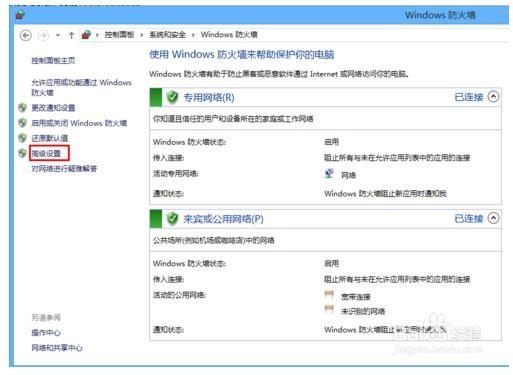Select Windows 防火墙 in the breadcrumb path
The height and width of the screenshot is (375, 513).
[229, 35]
